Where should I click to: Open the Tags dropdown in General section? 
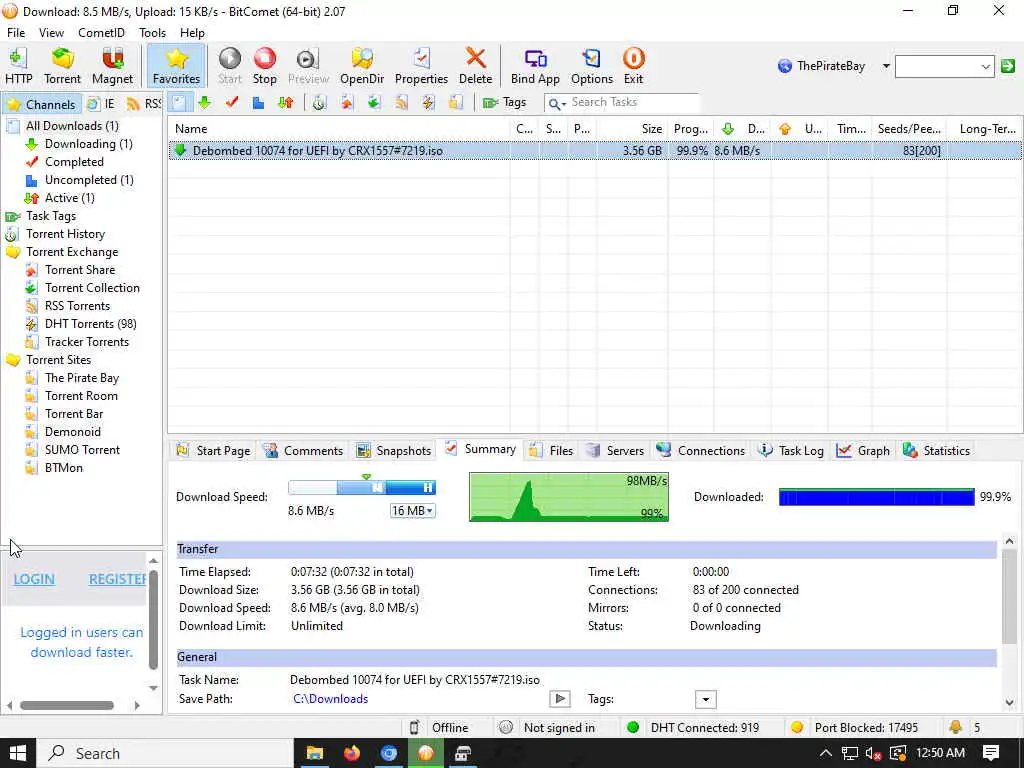[x=705, y=699]
